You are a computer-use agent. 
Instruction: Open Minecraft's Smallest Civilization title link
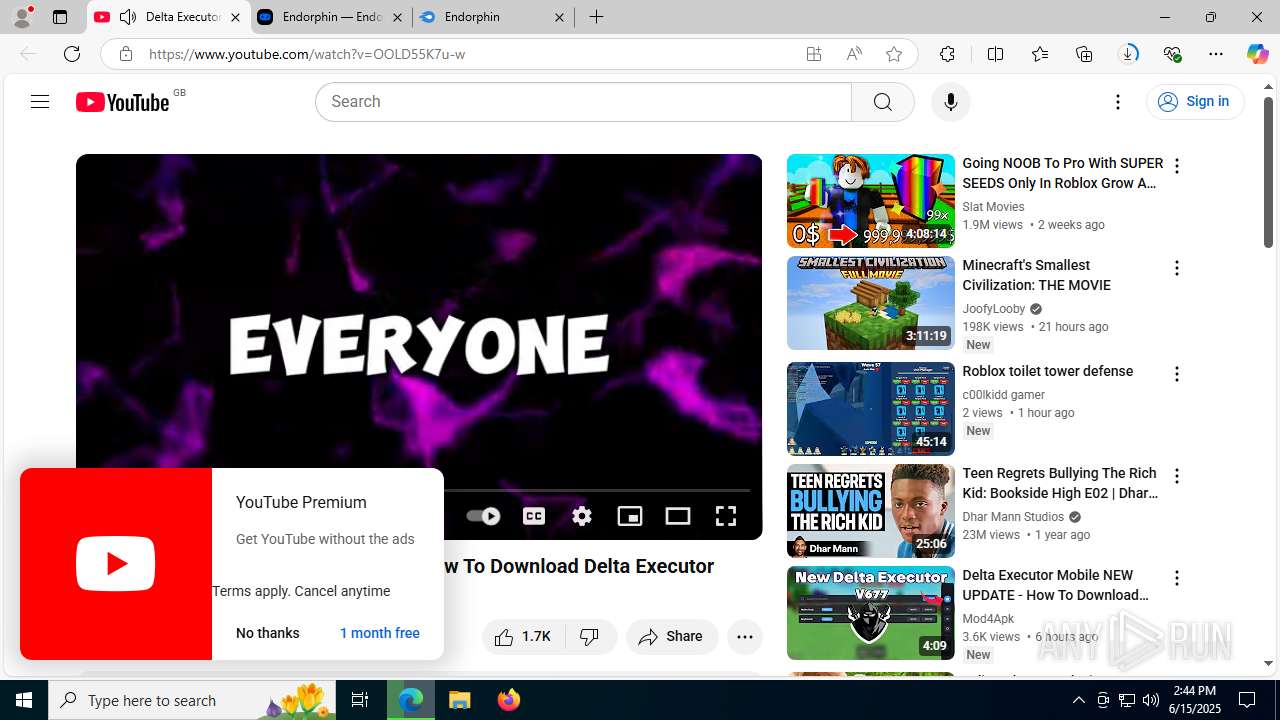pyautogui.click(x=1036, y=275)
